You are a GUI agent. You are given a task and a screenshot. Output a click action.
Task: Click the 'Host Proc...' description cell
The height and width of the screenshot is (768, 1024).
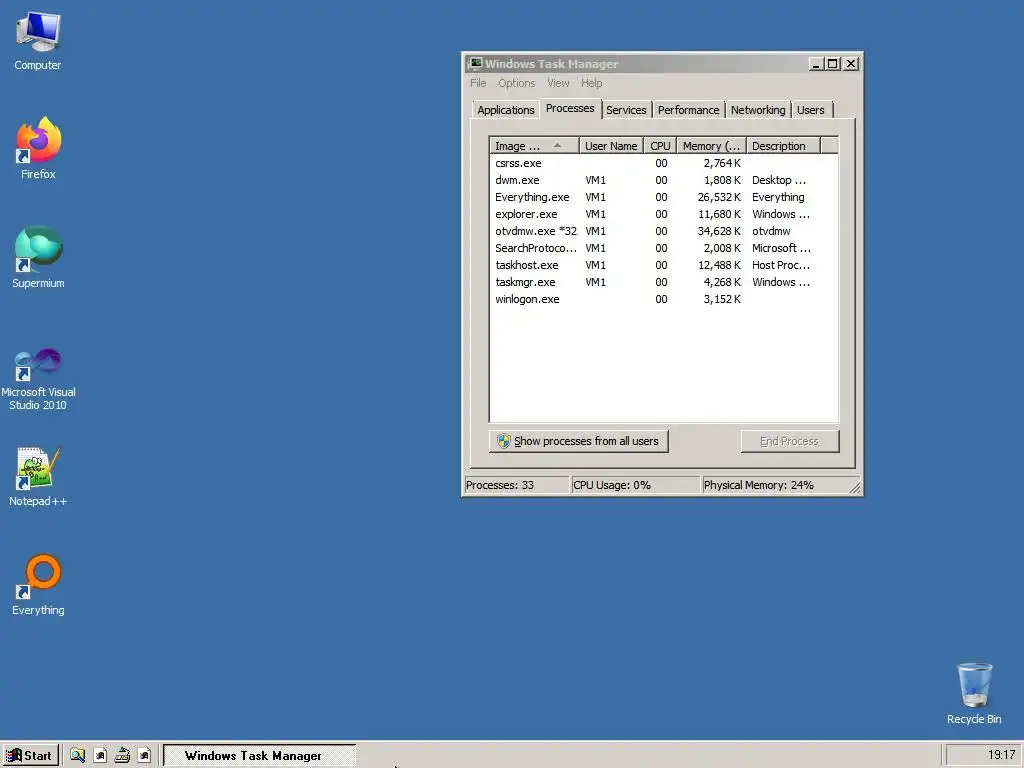tap(780, 265)
